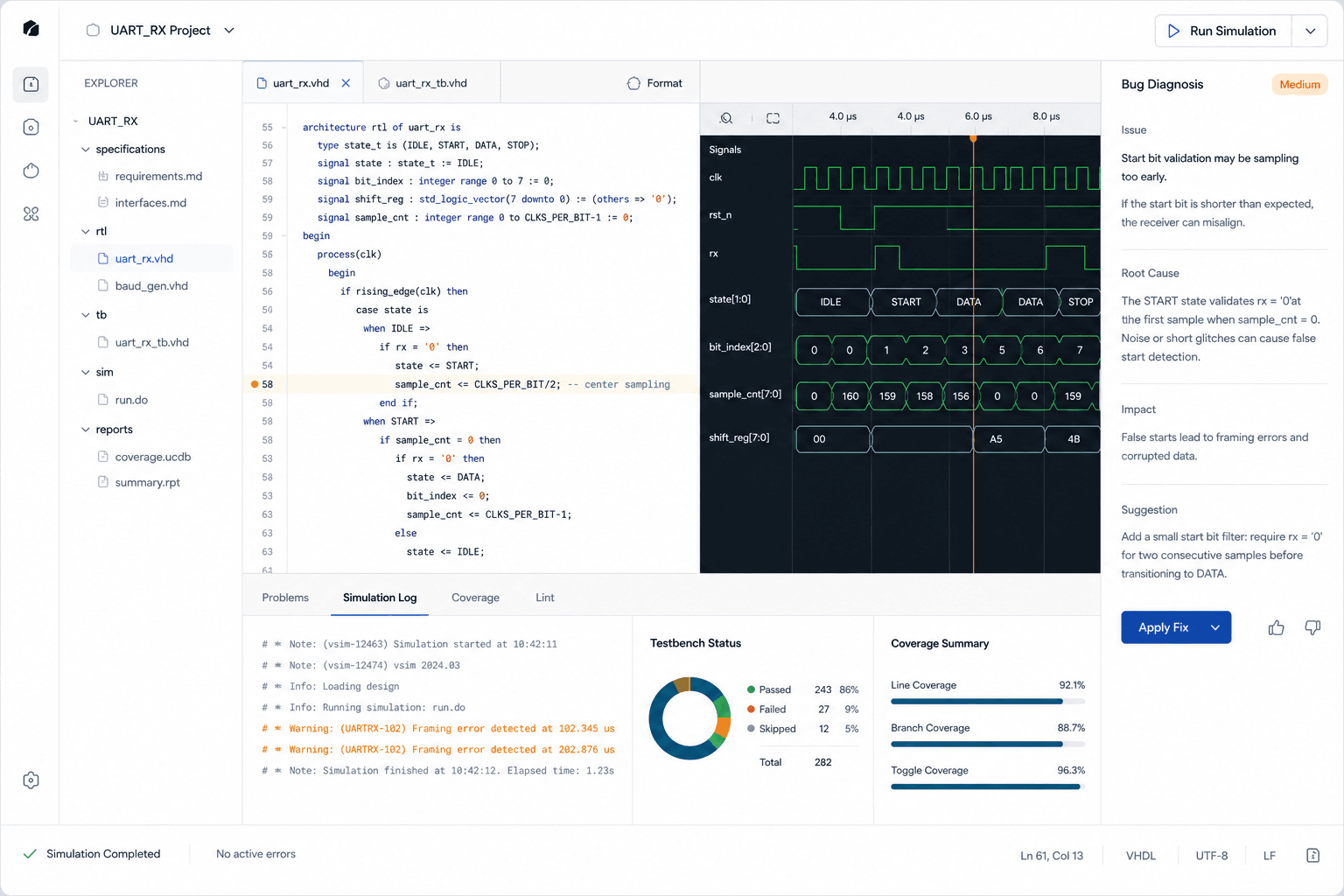Image resolution: width=1344 pixels, height=896 pixels.
Task: Click the testbench status donut chart
Action: (689, 718)
